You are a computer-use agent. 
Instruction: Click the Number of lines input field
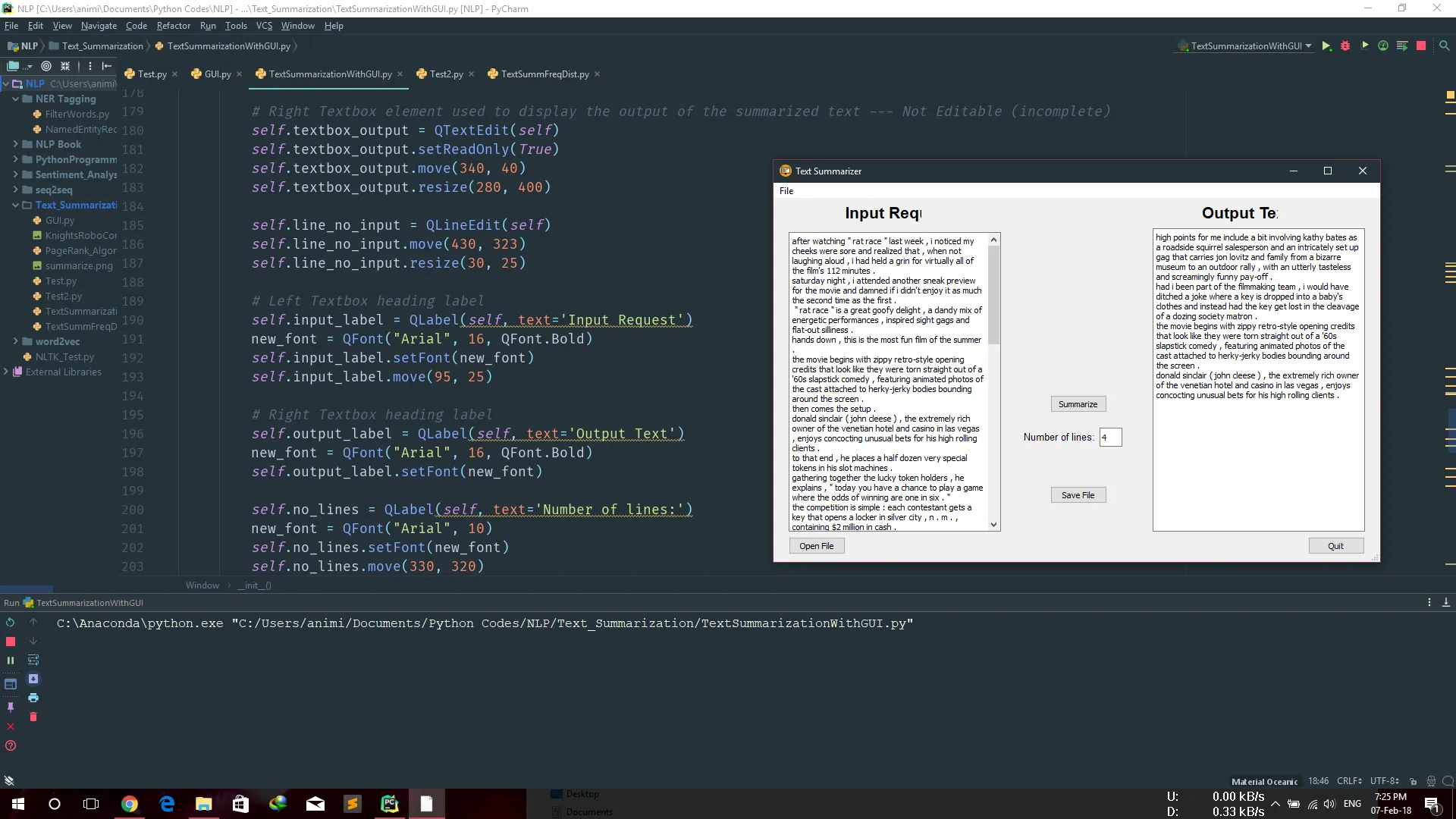(x=1110, y=438)
